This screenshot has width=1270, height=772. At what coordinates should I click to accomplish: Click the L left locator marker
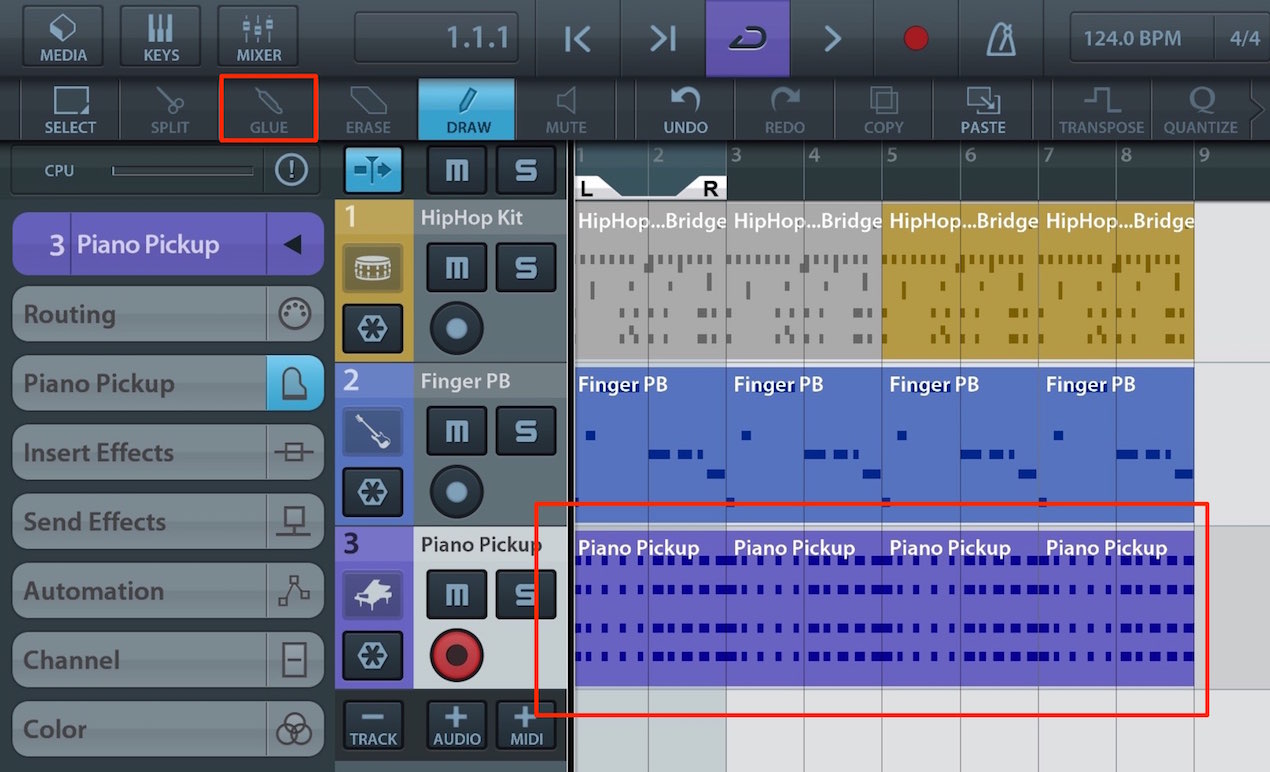587,189
